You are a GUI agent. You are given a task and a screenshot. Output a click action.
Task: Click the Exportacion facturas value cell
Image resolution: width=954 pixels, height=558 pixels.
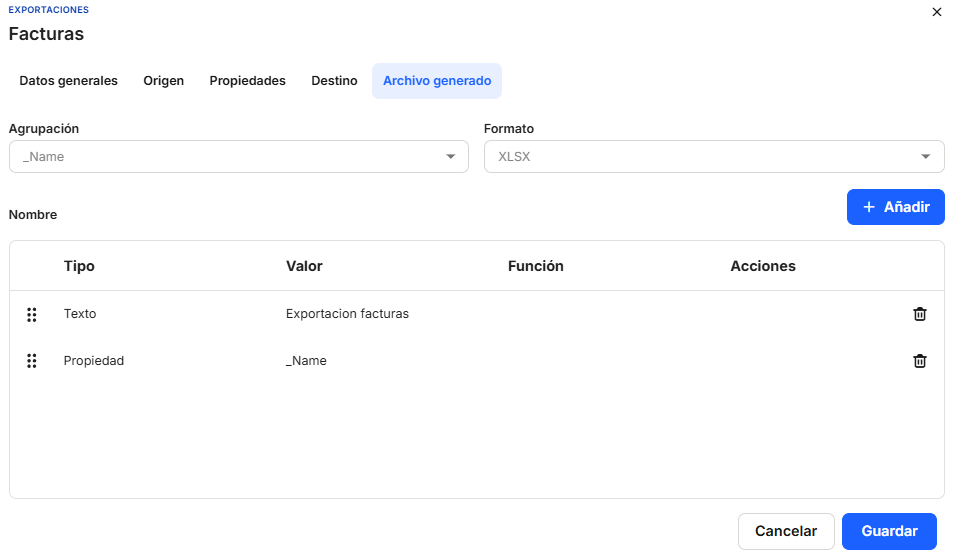coord(347,314)
